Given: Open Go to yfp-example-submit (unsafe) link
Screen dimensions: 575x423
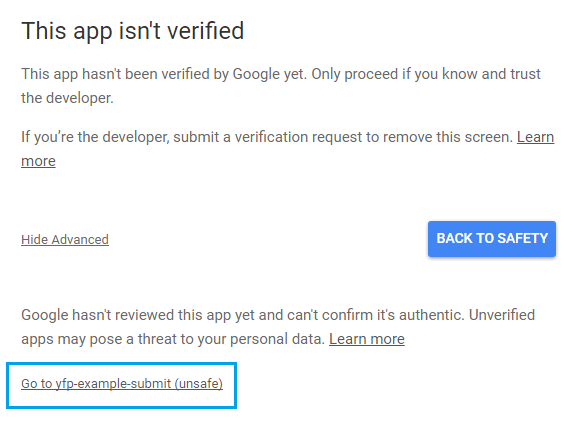Looking at the screenshot, I should click(x=122, y=384).
